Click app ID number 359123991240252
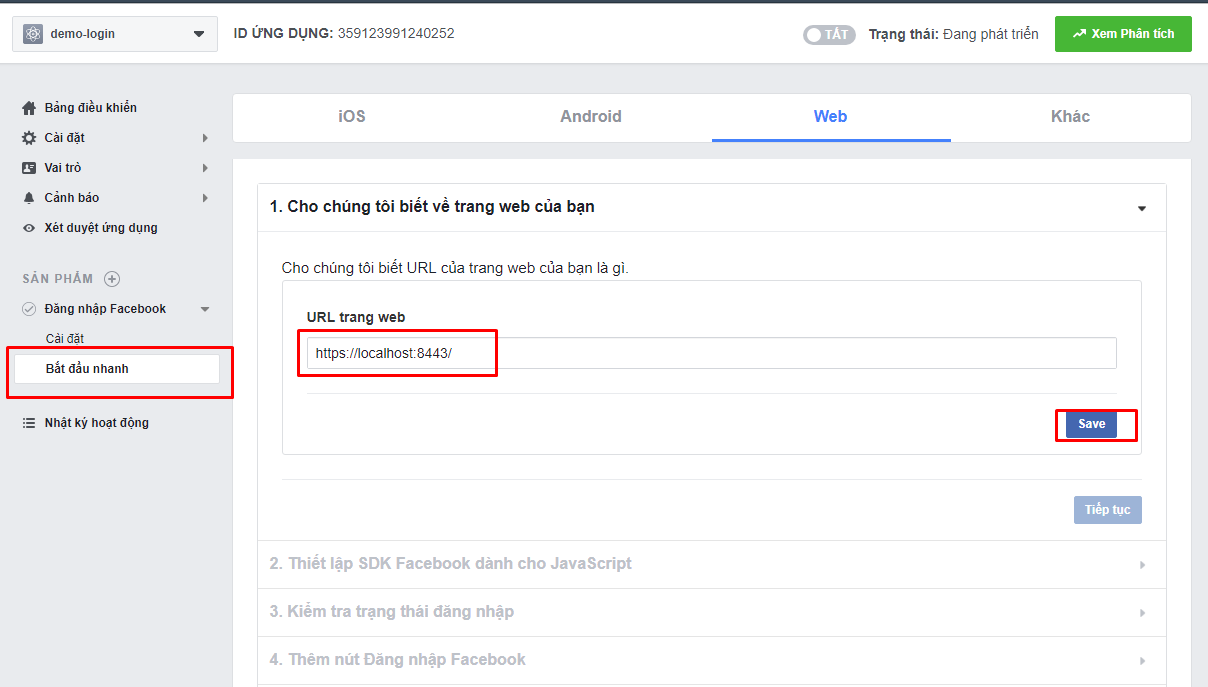The width and height of the screenshot is (1208, 687). coord(396,33)
